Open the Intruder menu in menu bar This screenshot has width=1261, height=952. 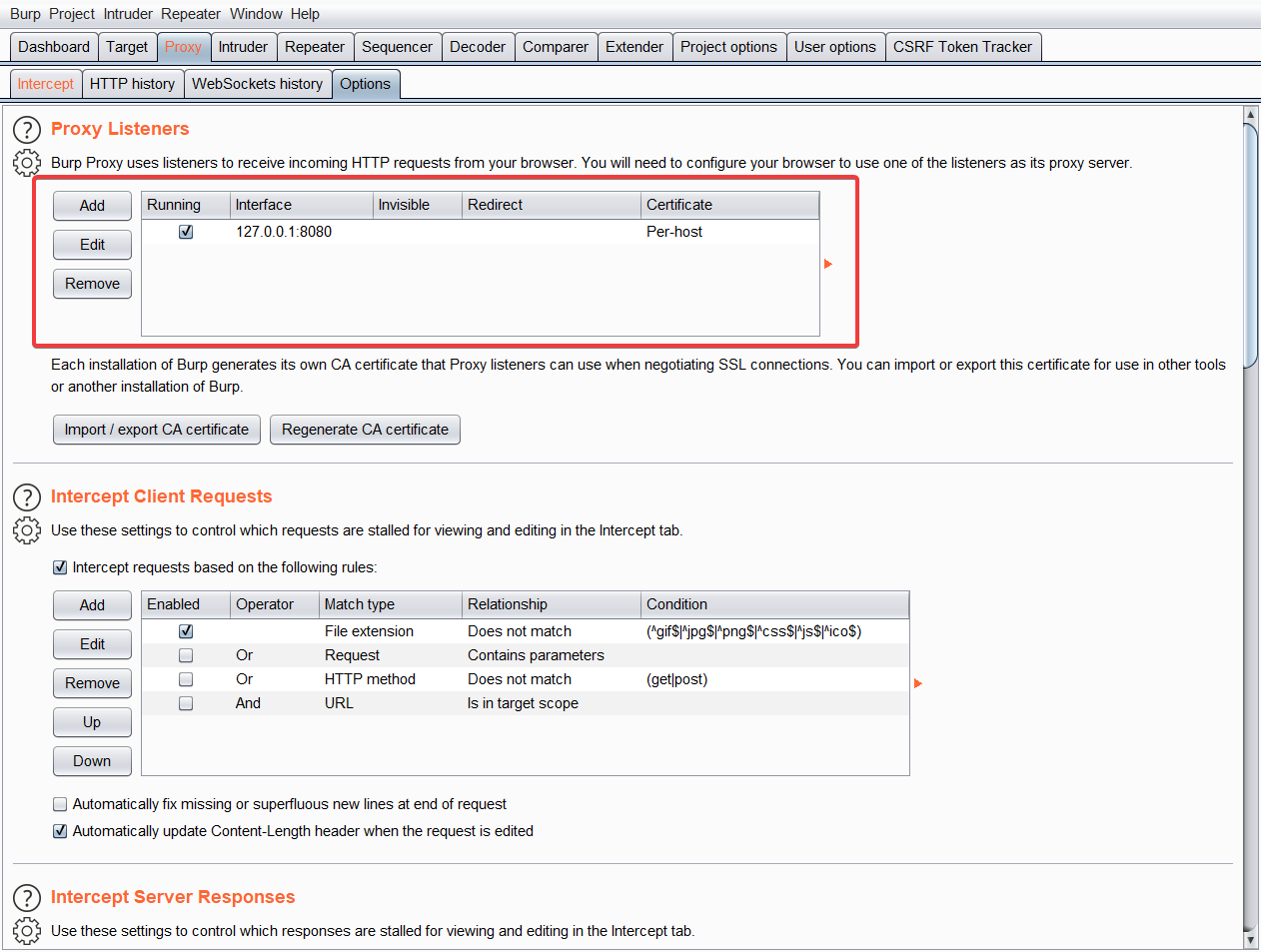[128, 14]
